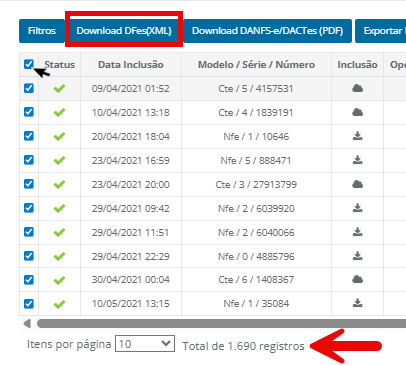Click green status check for 09/04/2021 01:52 row
406x366 pixels.
59,89
